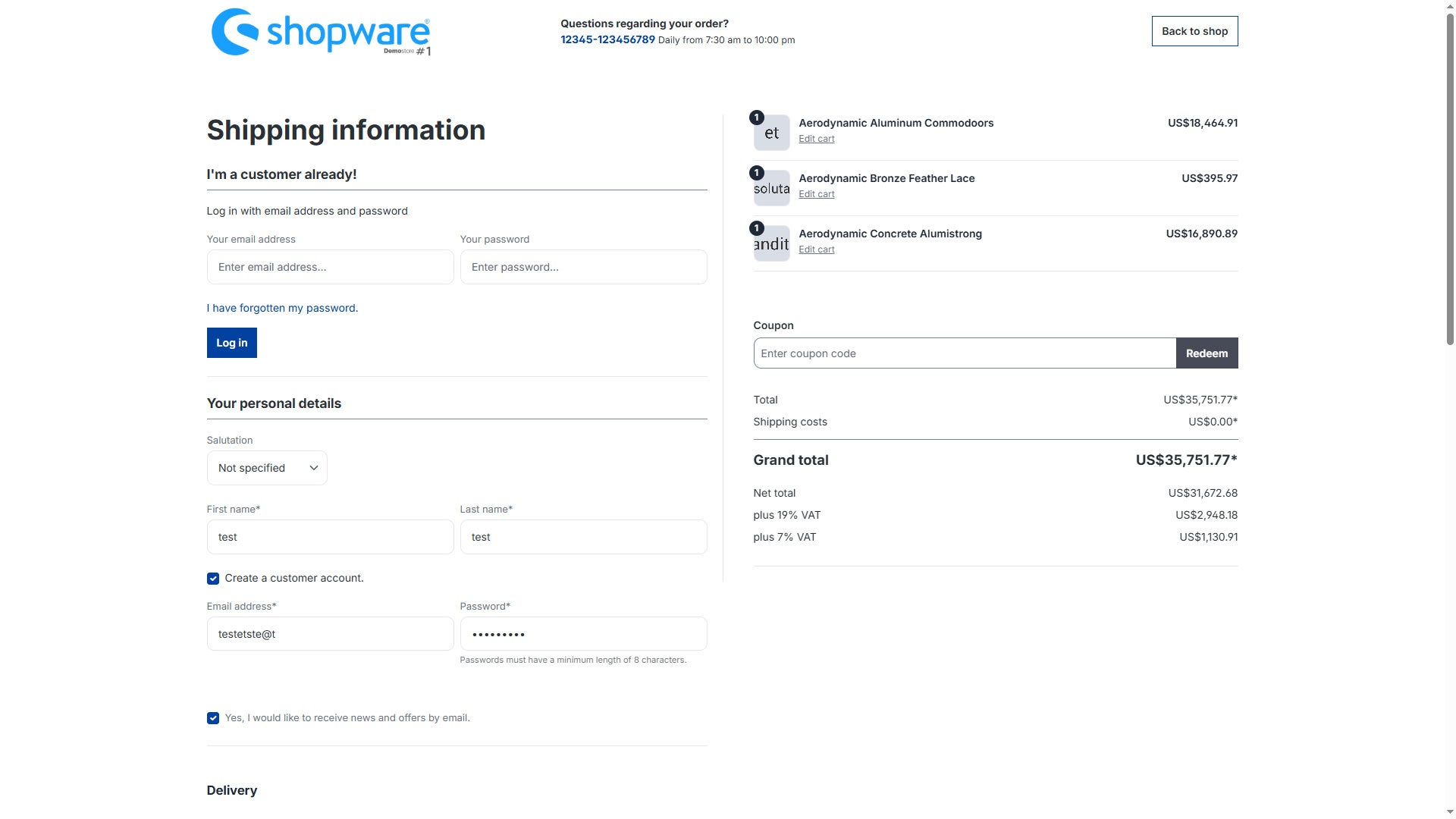Open Aerodynamic Concrete Alumistrong thumbnail
Screen dimensions: 1456x819
(x=771, y=243)
